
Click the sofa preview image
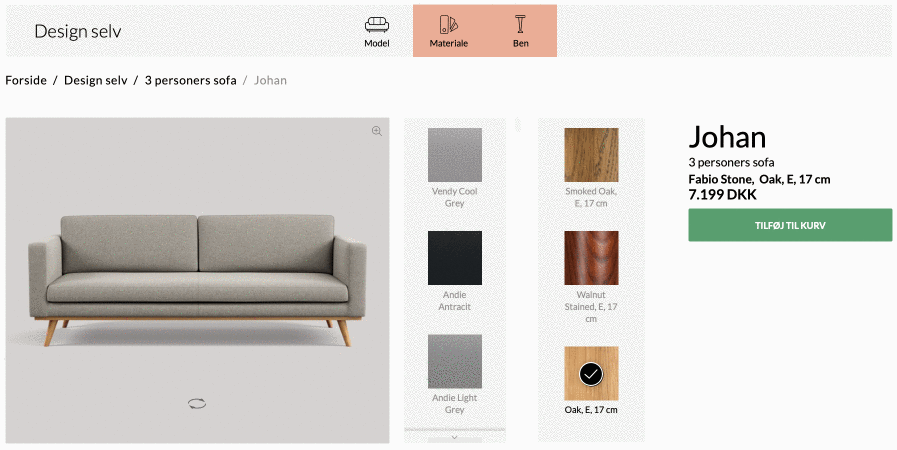[197, 280]
